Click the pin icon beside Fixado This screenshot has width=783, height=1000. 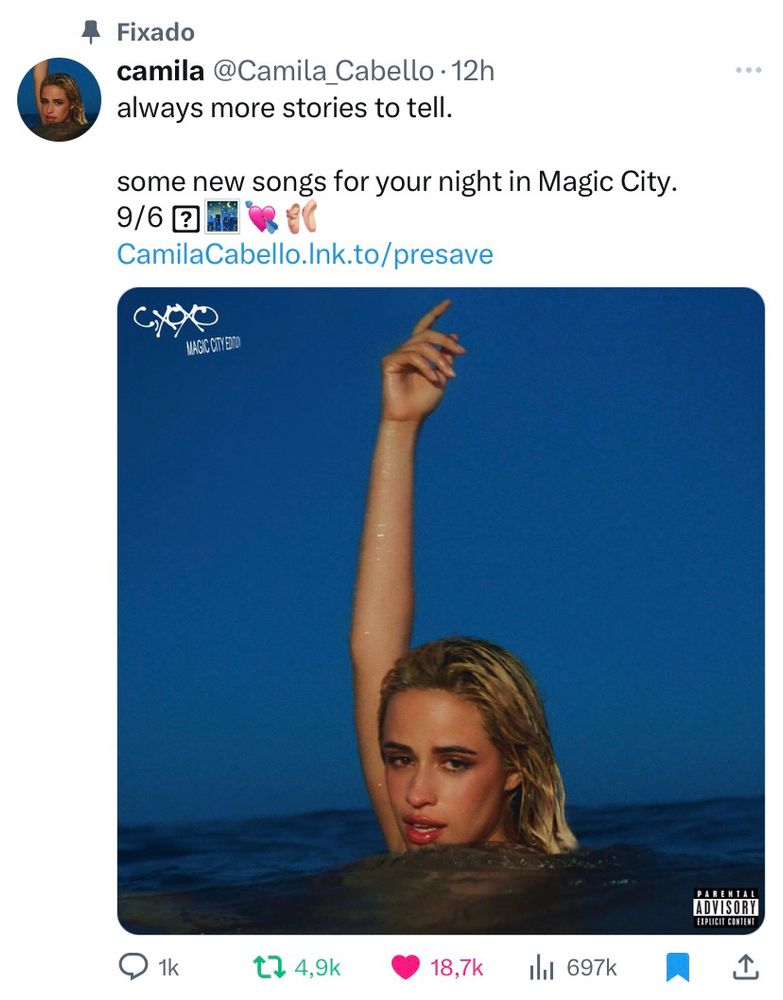[91, 32]
